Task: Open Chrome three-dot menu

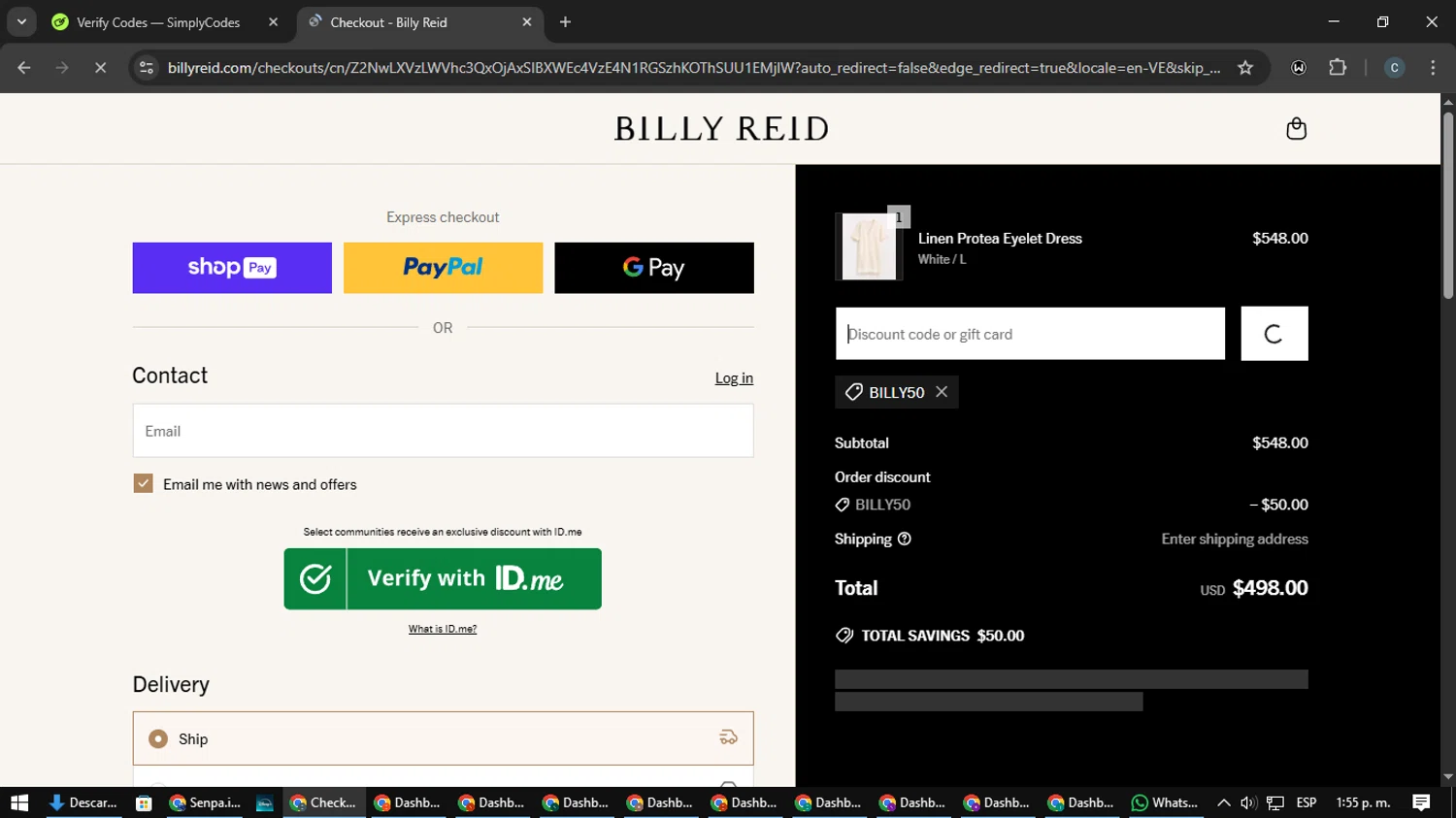Action: pyautogui.click(x=1433, y=68)
